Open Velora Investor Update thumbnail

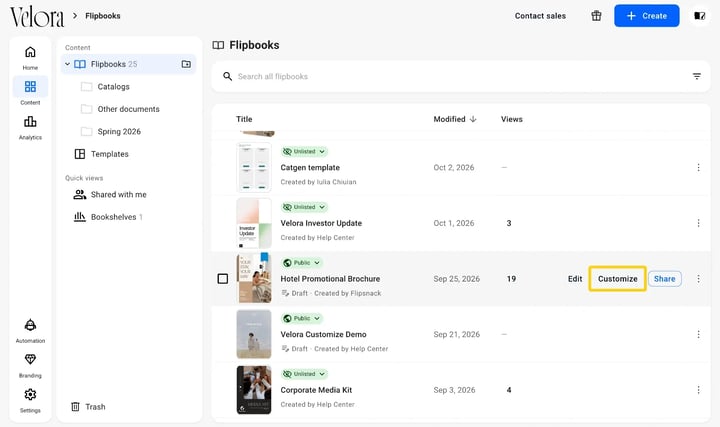254,223
